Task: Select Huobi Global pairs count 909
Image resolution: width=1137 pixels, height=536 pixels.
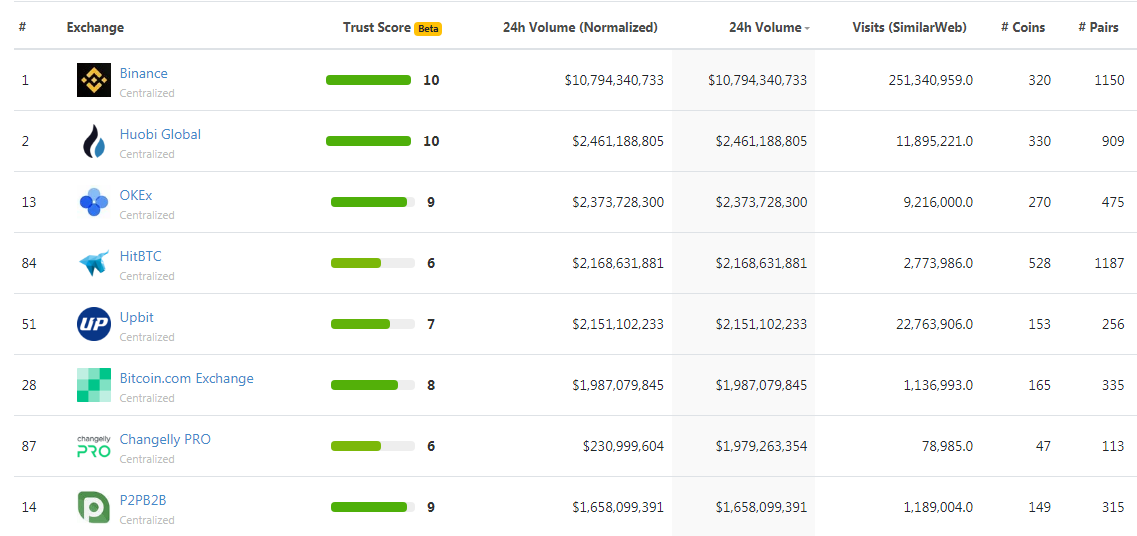Action: click(1113, 141)
